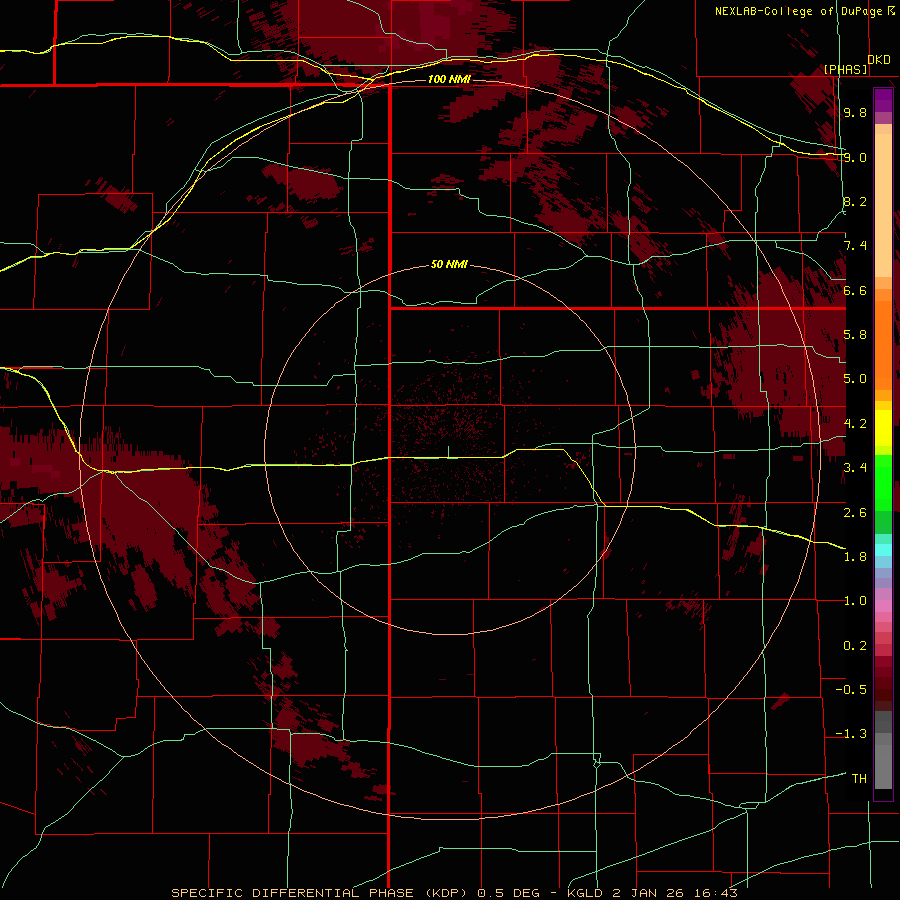Click the 100 NMI range ring label
The image size is (900, 900).
(x=449, y=79)
